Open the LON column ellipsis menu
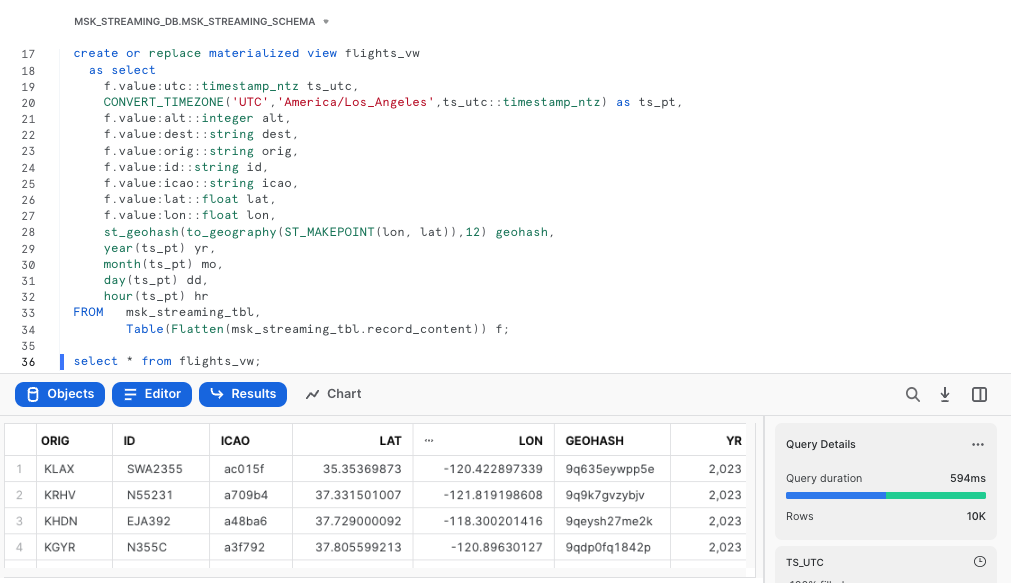 pos(429,440)
